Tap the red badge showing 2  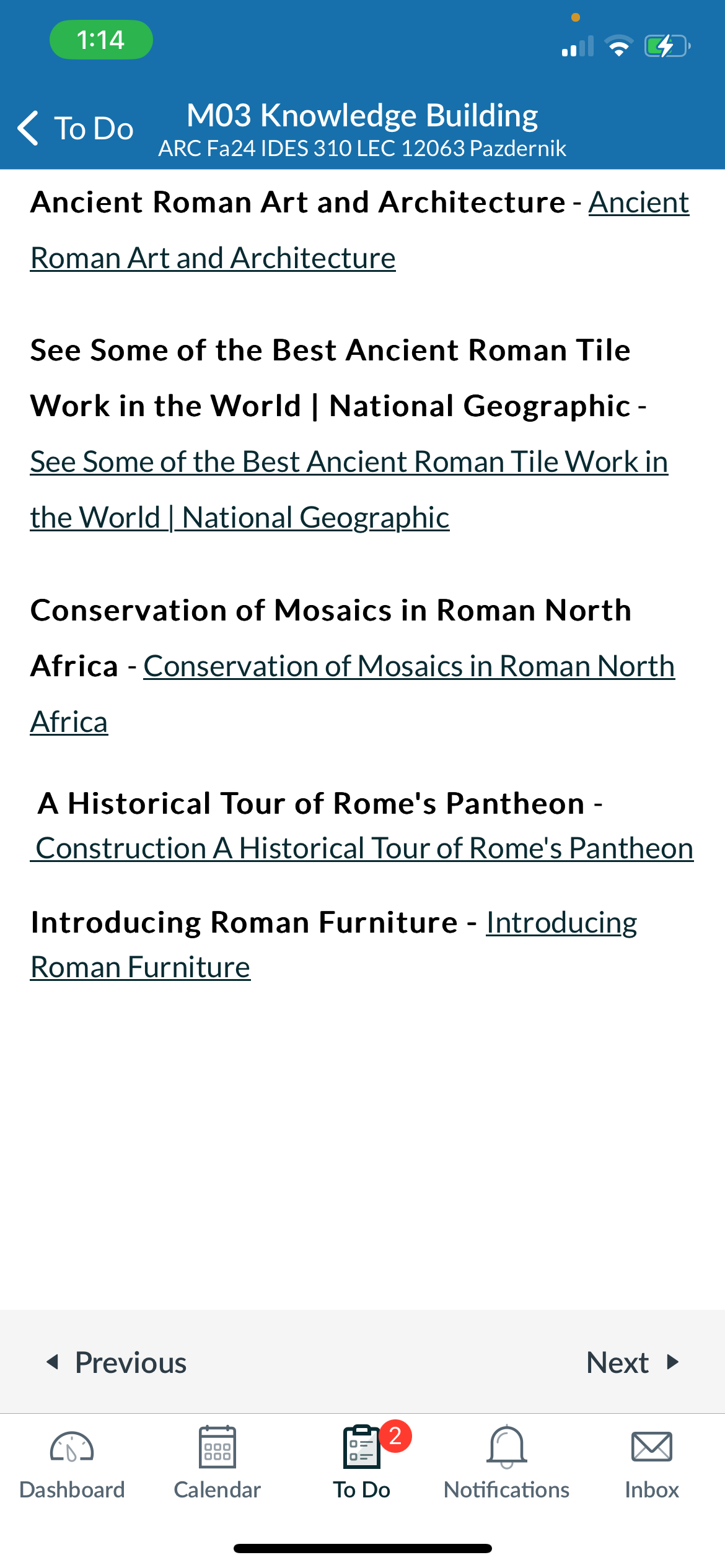[395, 1435]
